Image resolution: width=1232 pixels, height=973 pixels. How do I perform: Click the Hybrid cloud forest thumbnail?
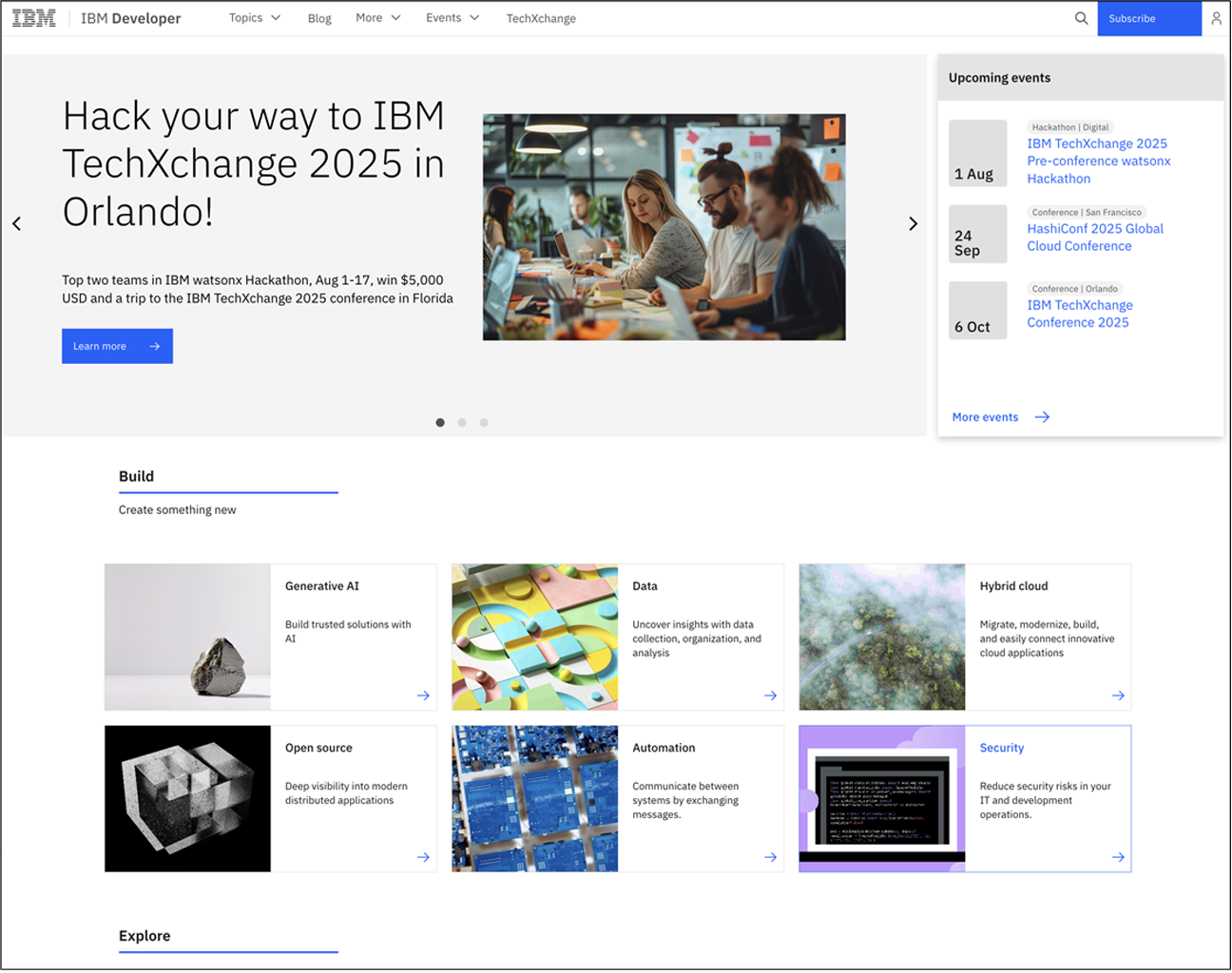click(x=882, y=637)
